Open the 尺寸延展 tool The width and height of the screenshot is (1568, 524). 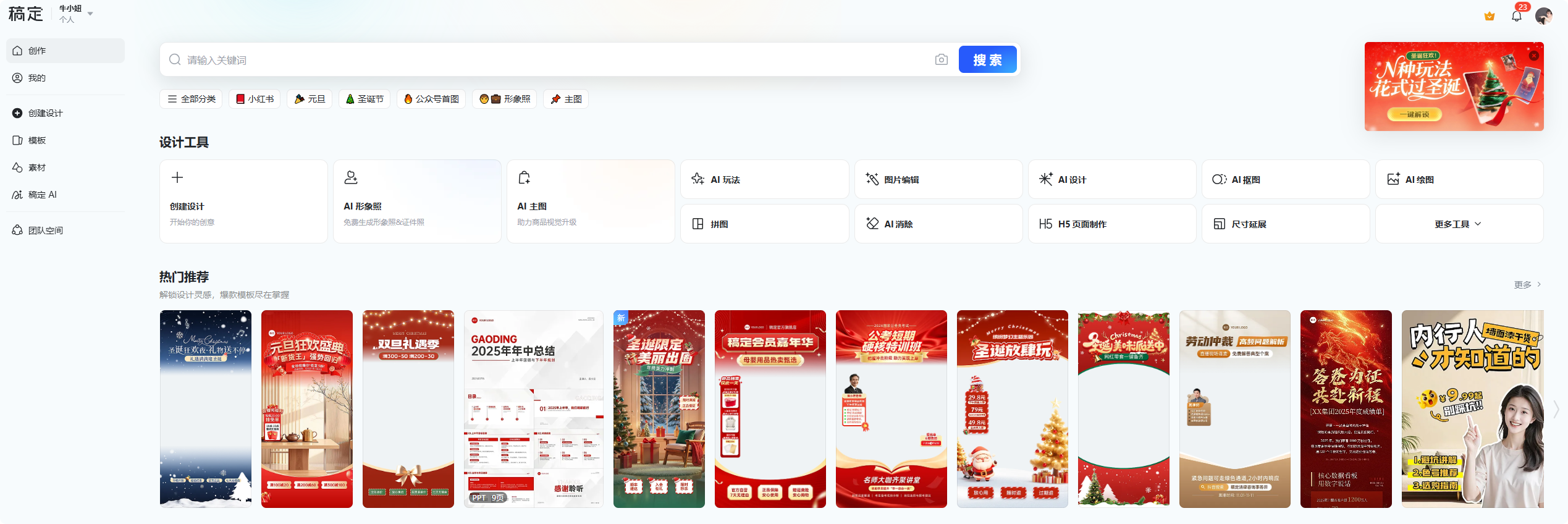tap(1286, 224)
